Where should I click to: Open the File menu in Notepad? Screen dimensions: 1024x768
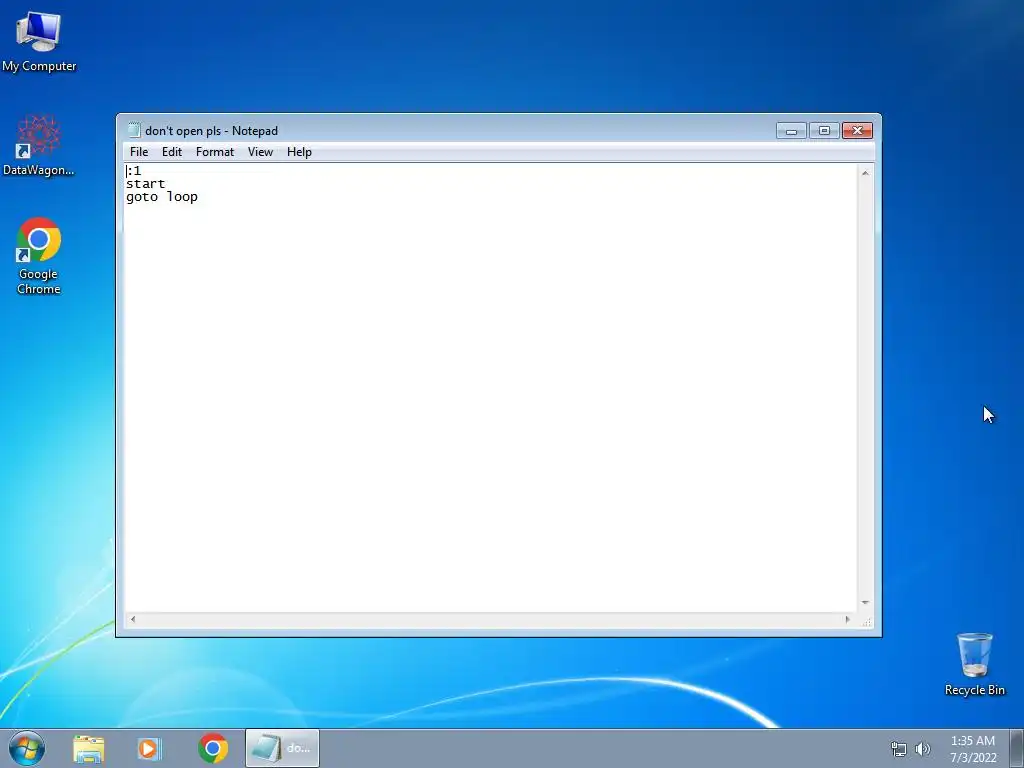pos(138,152)
